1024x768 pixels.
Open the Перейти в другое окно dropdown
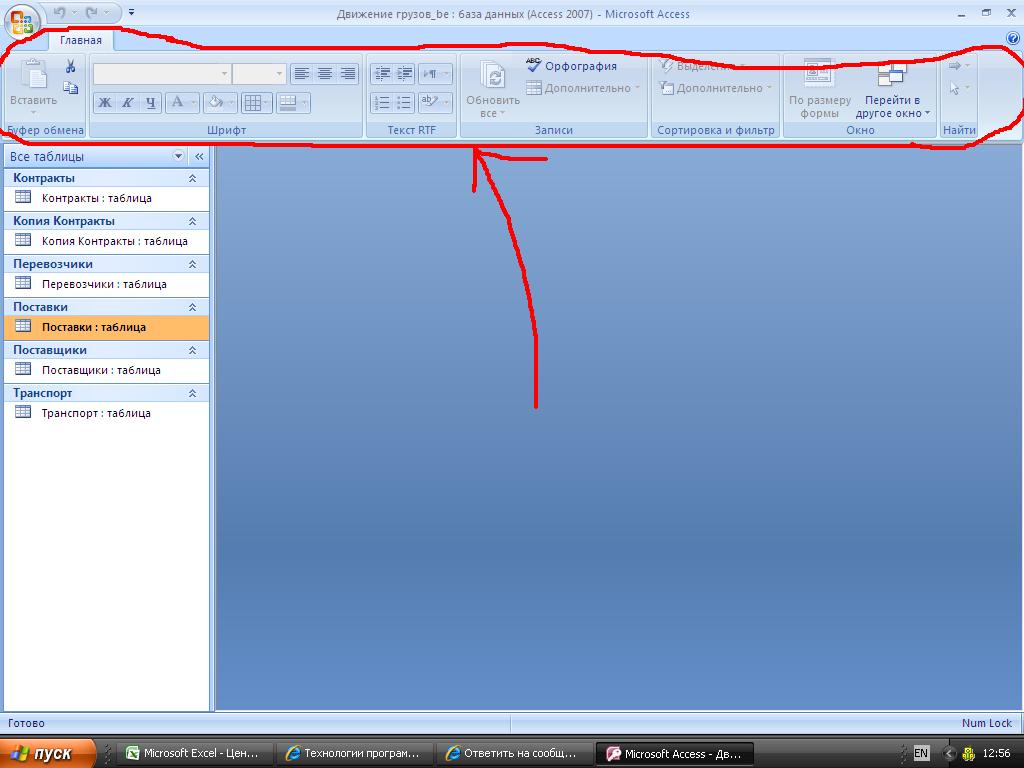point(892,89)
